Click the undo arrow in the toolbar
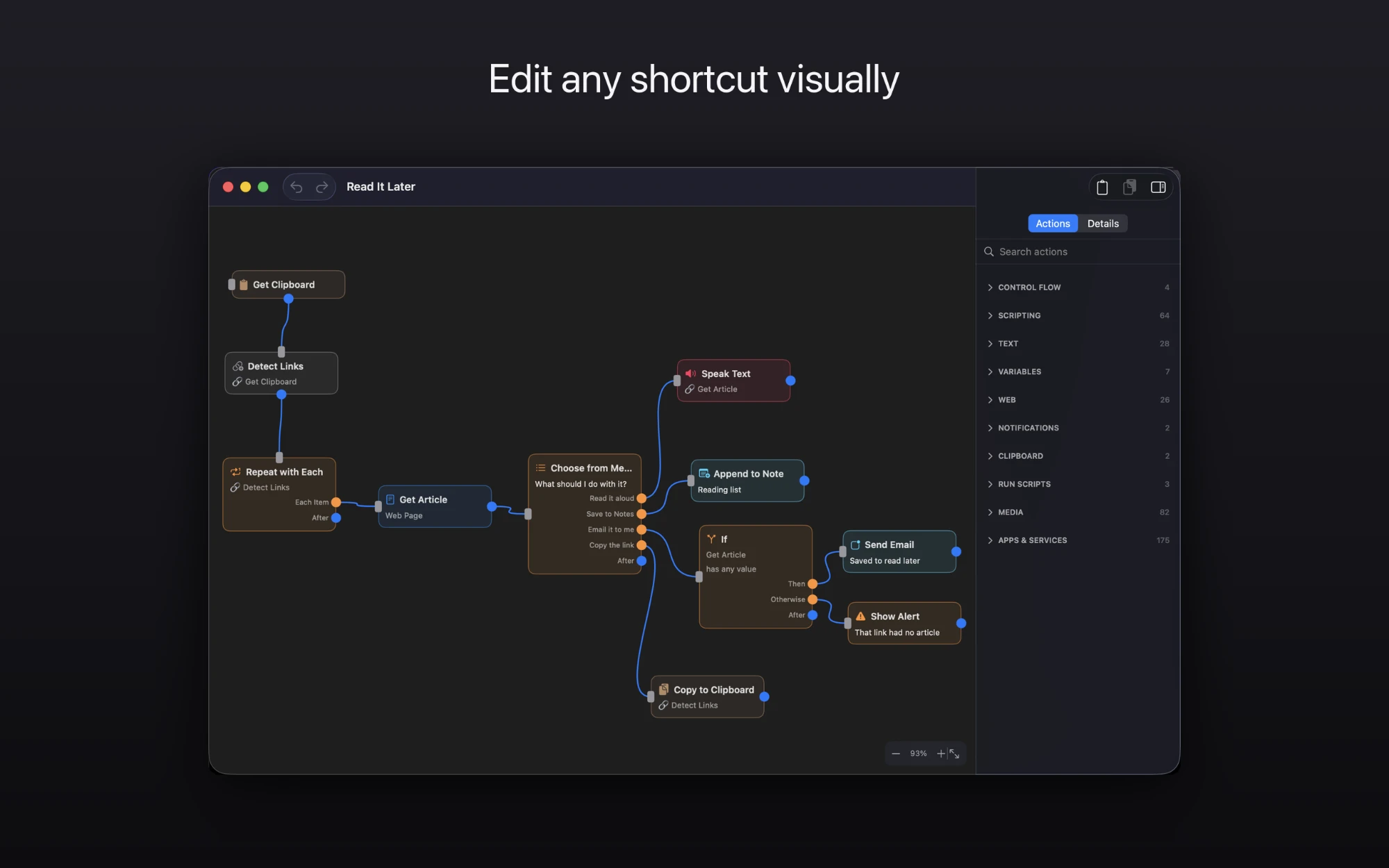 [297, 187]
